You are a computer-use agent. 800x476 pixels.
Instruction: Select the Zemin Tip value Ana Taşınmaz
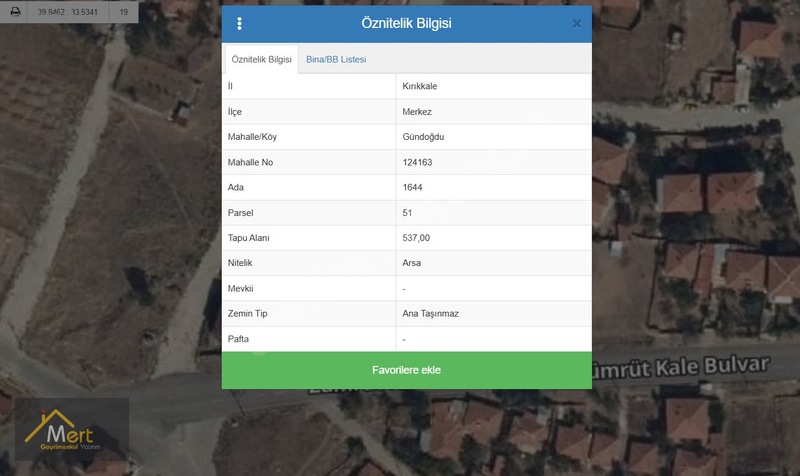(430, 313)
